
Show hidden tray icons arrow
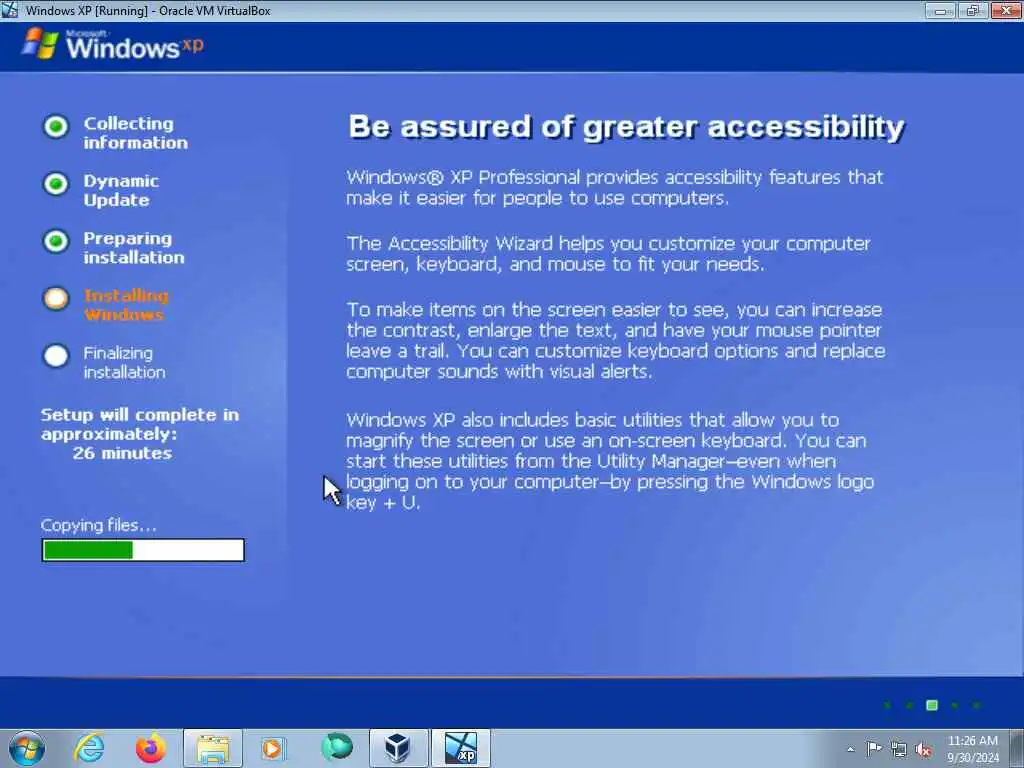tap(850, 750)
